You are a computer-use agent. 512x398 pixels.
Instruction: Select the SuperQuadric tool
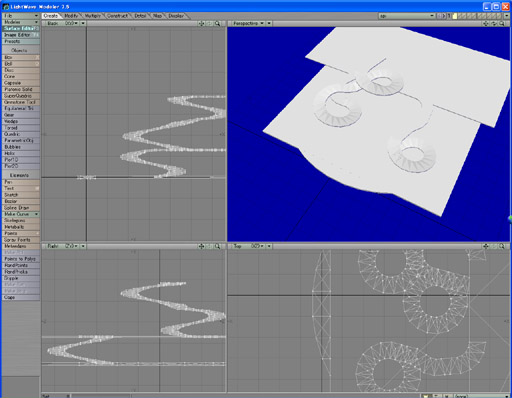21,96
